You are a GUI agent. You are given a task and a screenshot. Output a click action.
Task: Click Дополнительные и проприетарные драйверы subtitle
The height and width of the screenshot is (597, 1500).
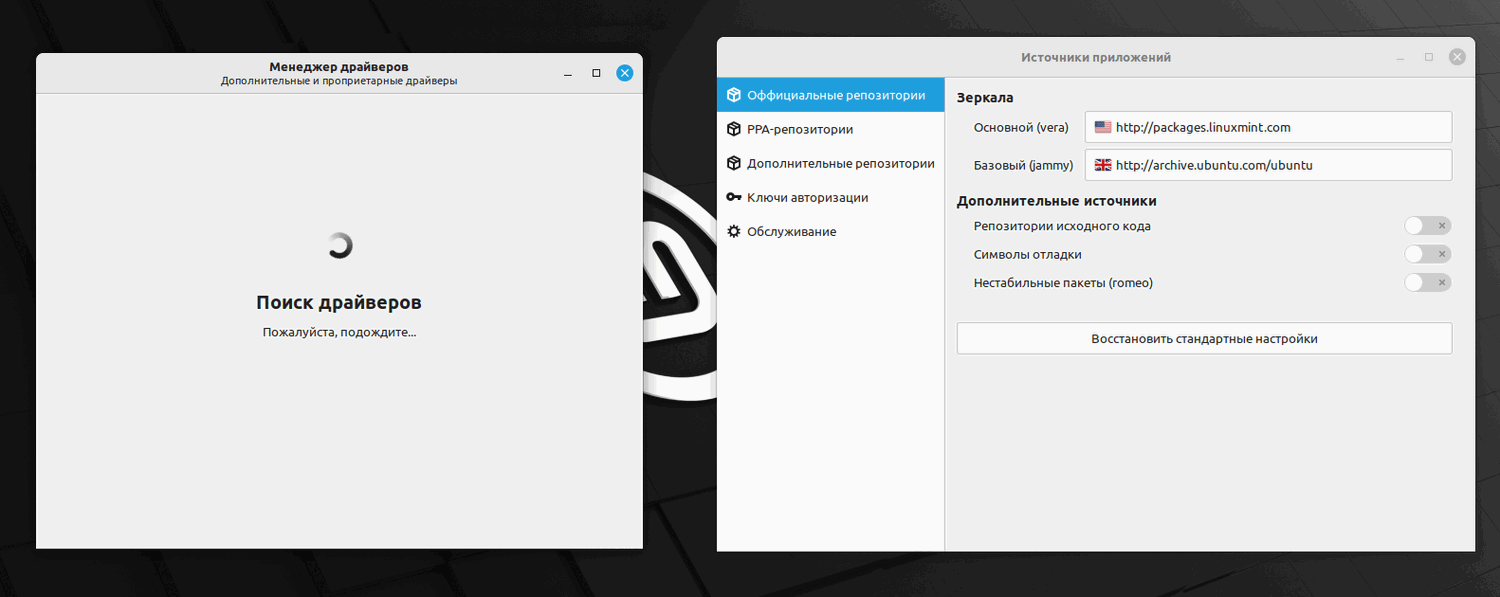pos(339,81)
